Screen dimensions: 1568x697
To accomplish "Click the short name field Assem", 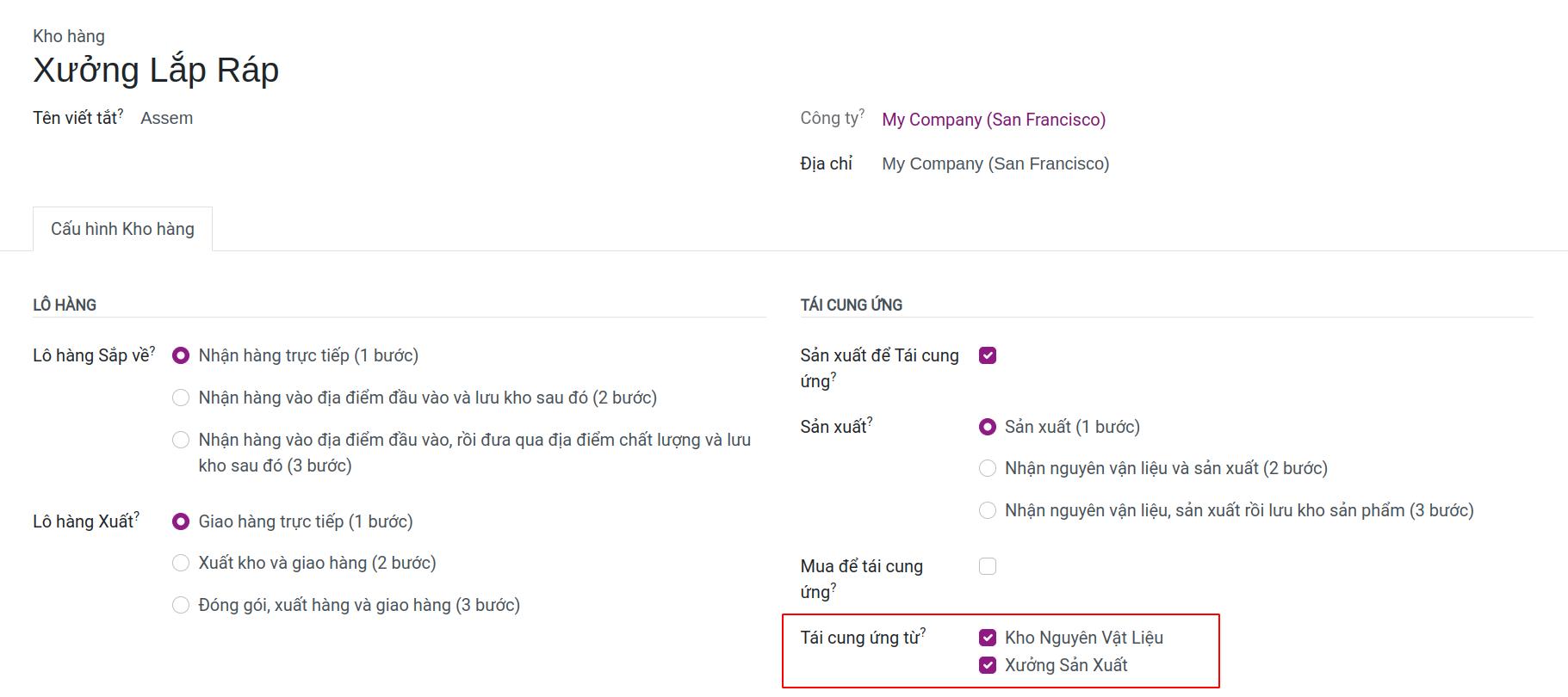I will pyautogui.click(x=167, y=118).
